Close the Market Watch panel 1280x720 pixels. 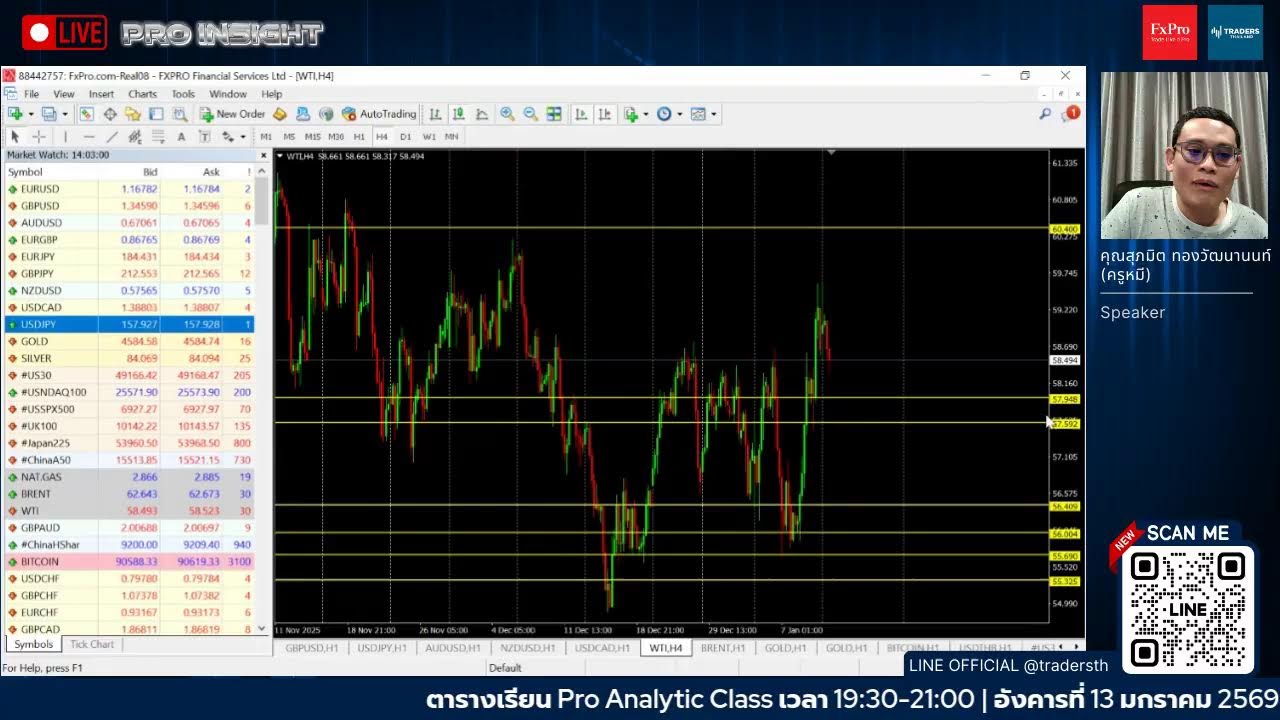pos(264,155)
